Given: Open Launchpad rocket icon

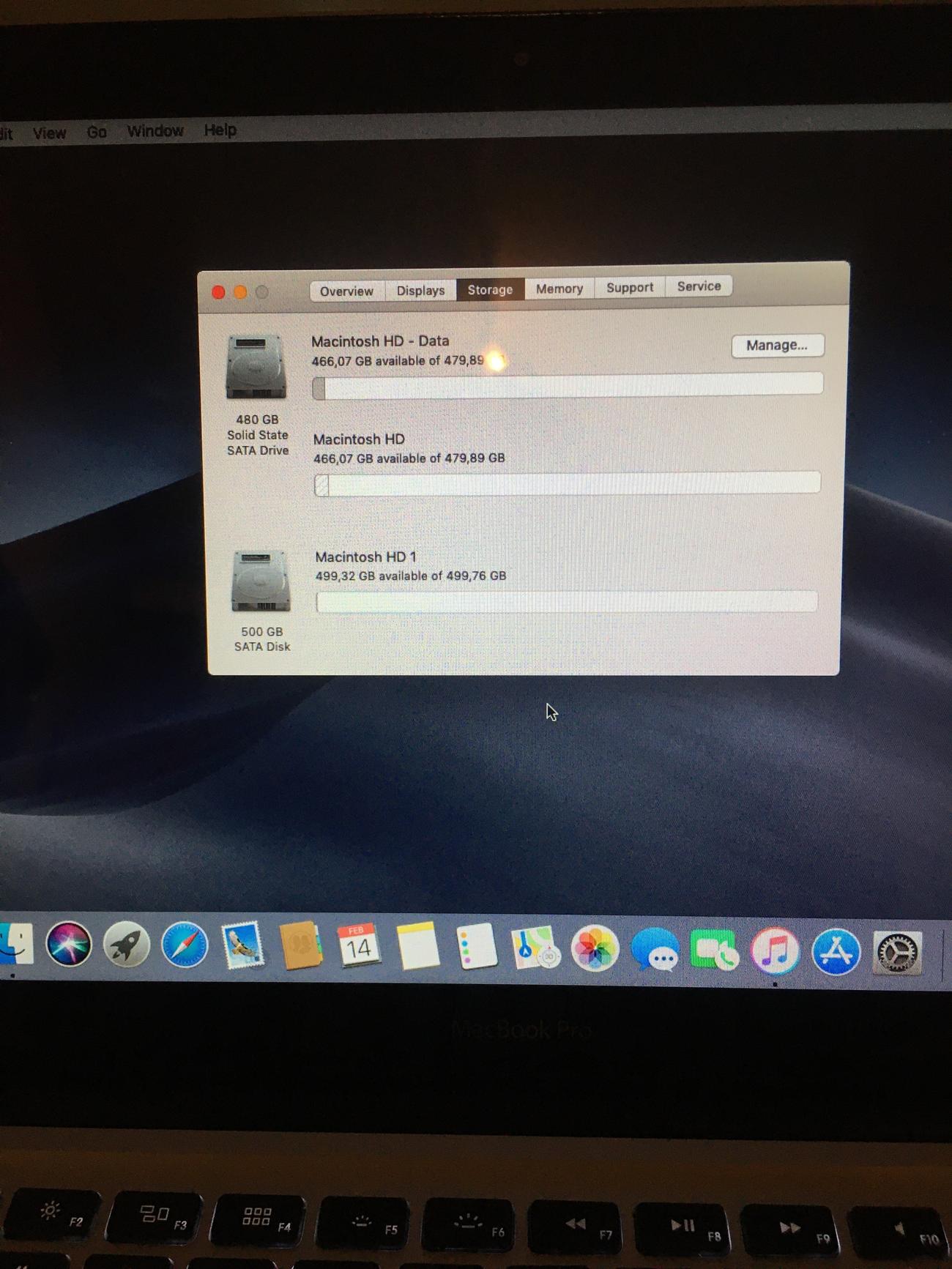Looking at the screenshot, I should 126,945.
